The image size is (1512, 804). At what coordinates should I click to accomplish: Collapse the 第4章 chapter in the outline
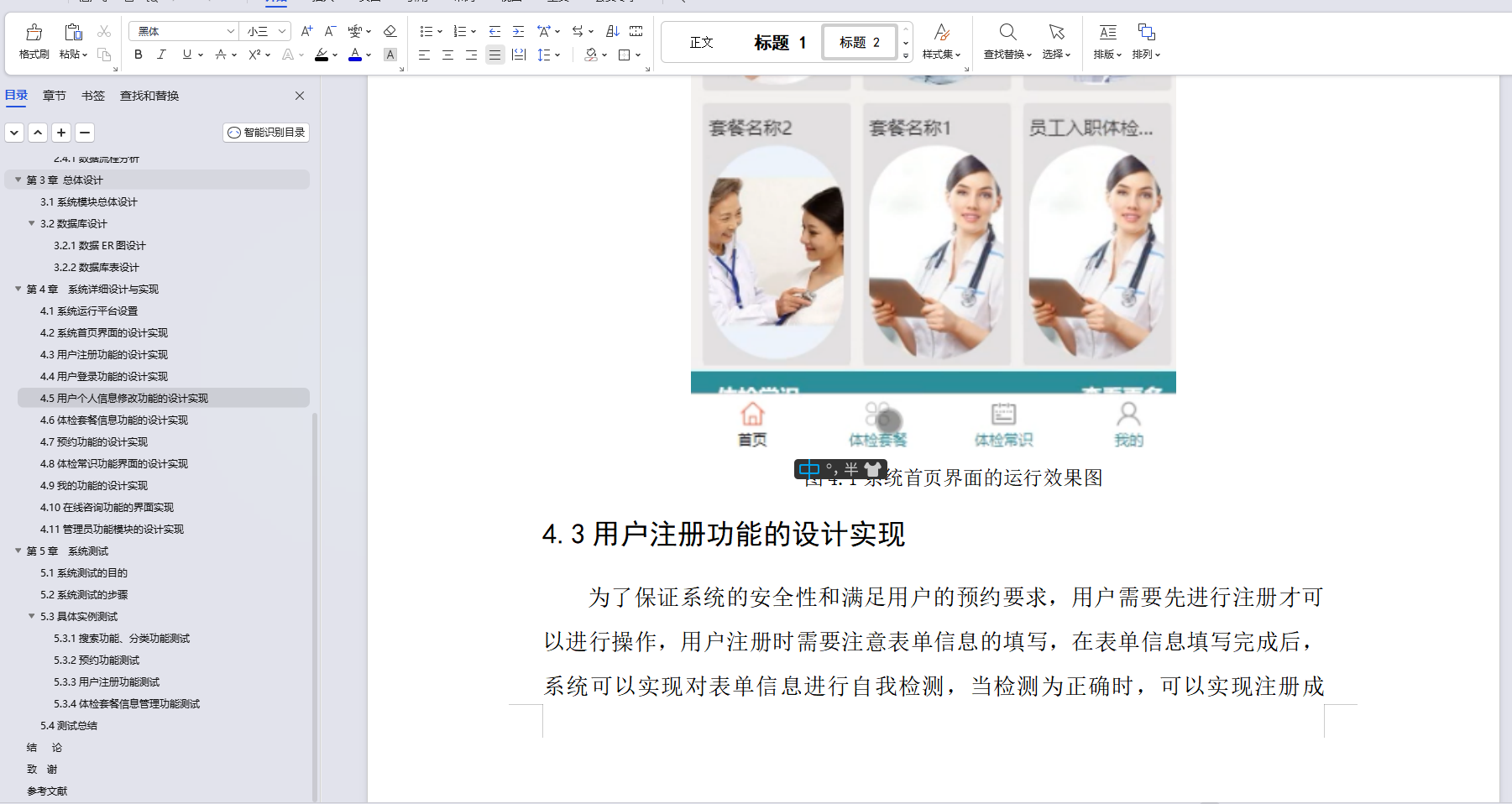(x=18, y=289)
